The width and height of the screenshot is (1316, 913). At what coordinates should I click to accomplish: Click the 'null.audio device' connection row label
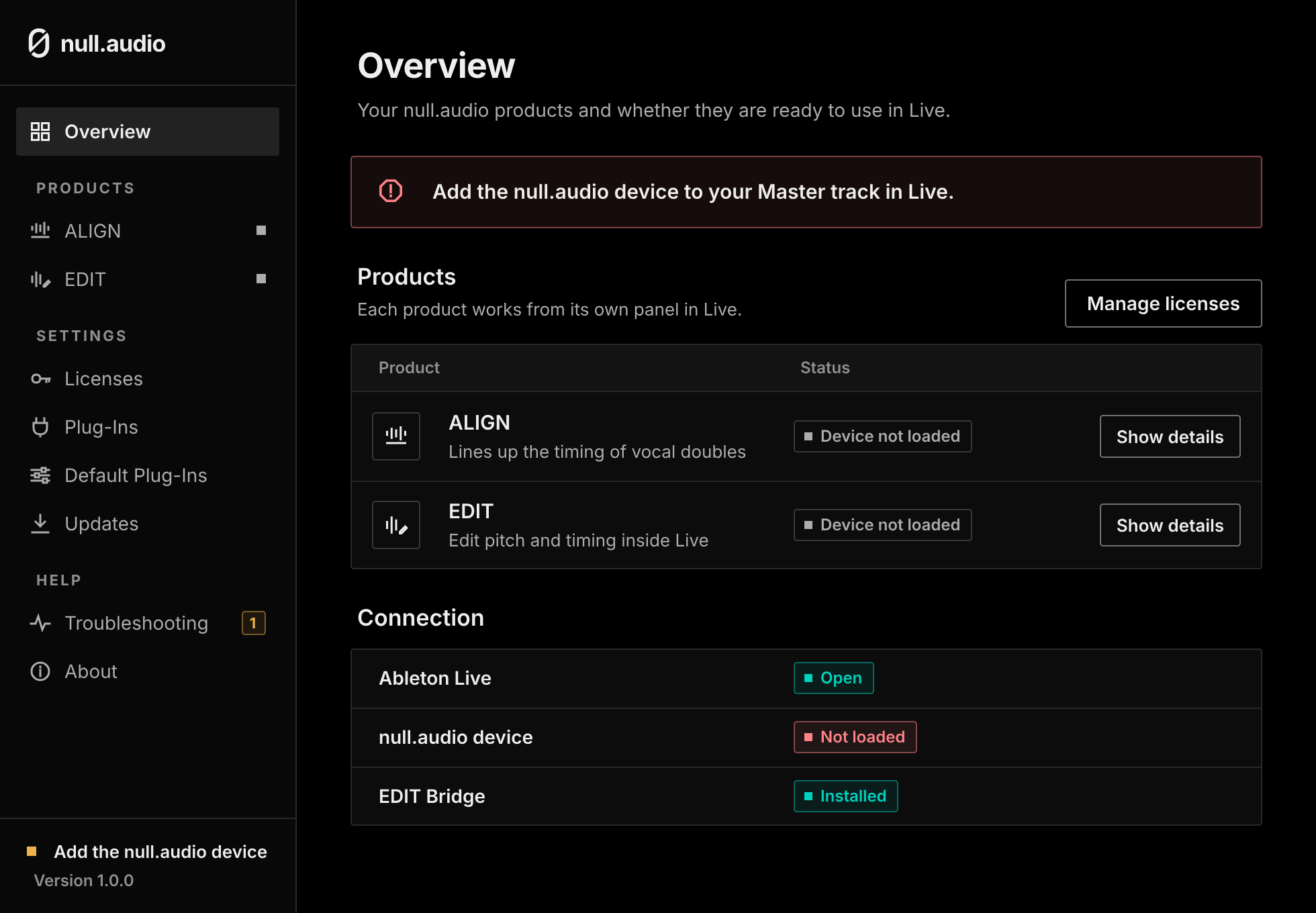[456, 737]
